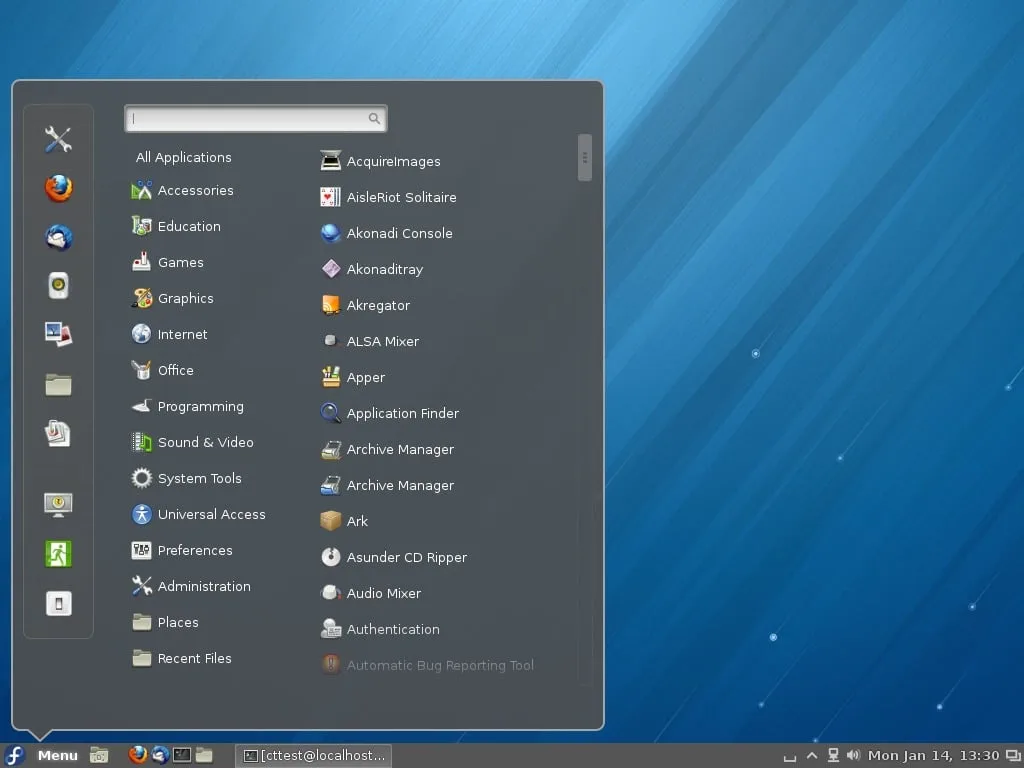Image resolution: width=1024 pixels, height=768 pixels.
Task: Click the show desktop panel icon
Action: tap(99, 756)
